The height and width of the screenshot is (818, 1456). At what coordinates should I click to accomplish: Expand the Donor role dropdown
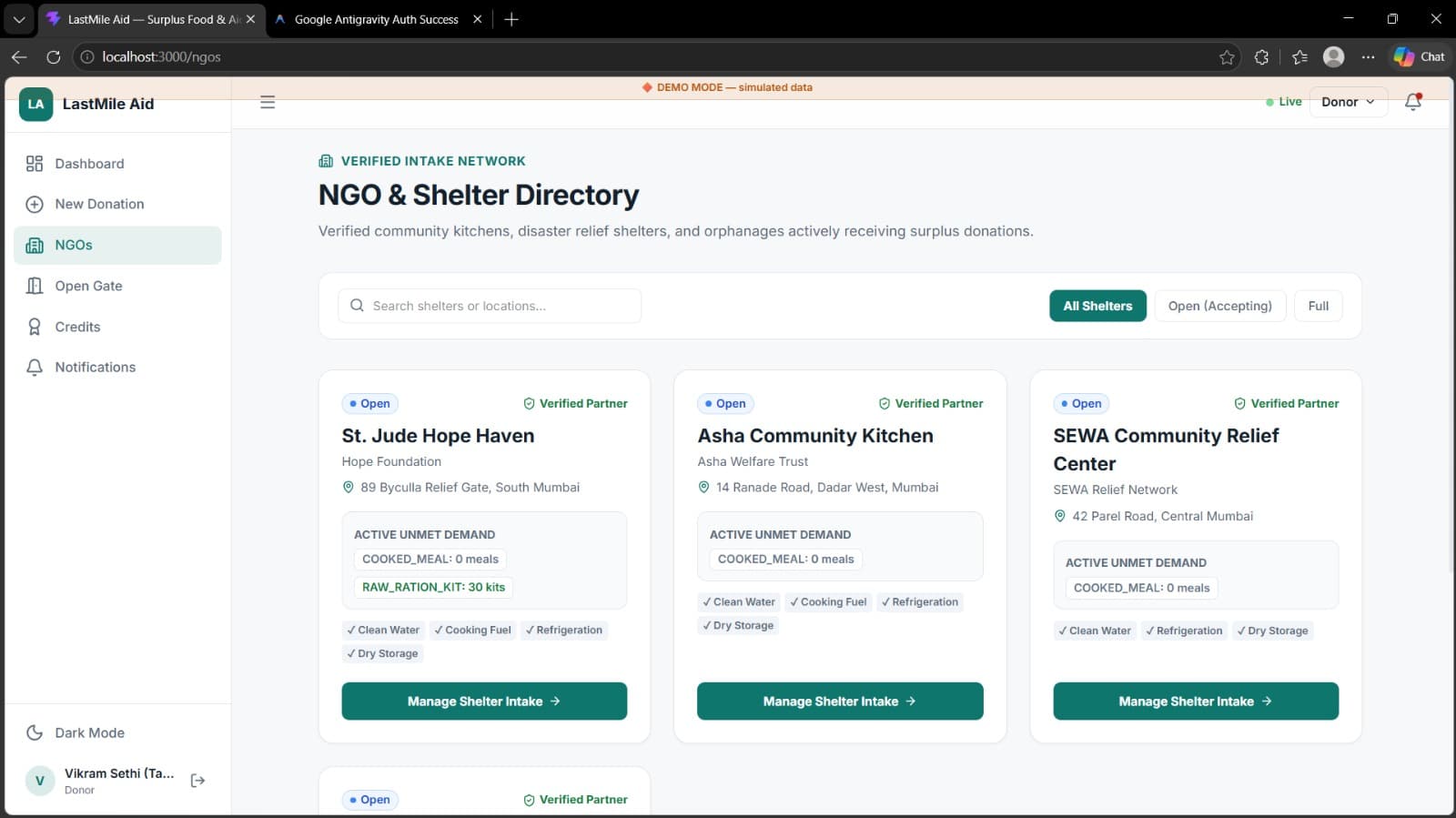tap(1348, 102)
